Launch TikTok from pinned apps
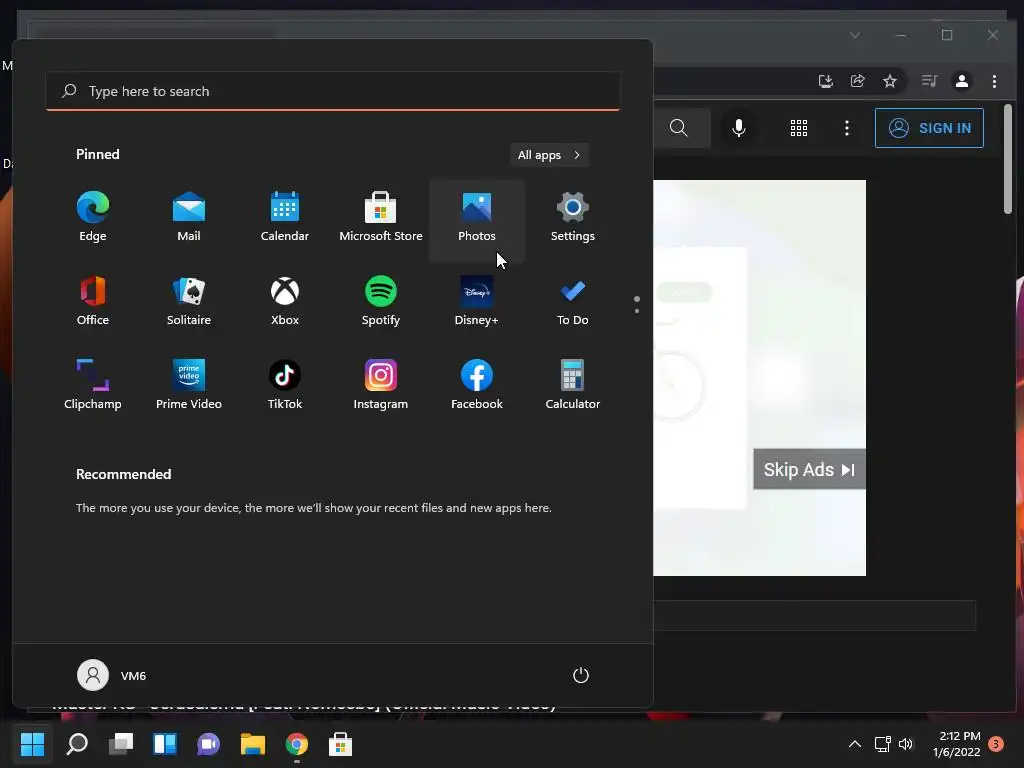 click(x=285, y=385)
